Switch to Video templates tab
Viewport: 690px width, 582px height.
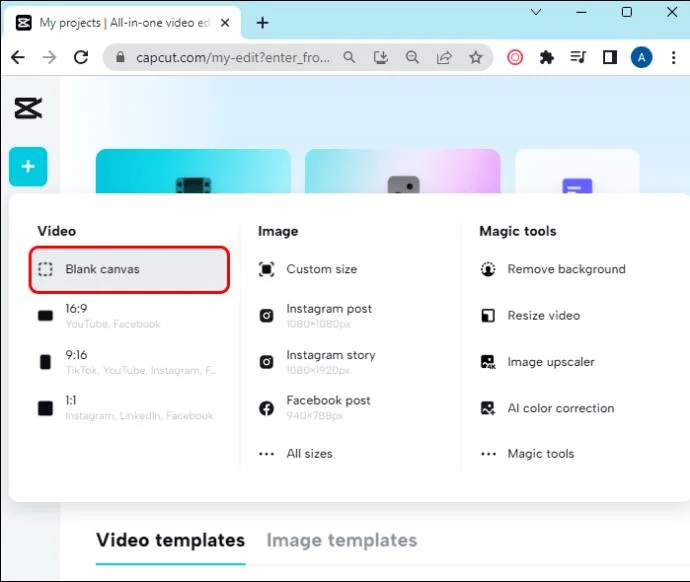(171, 541)
